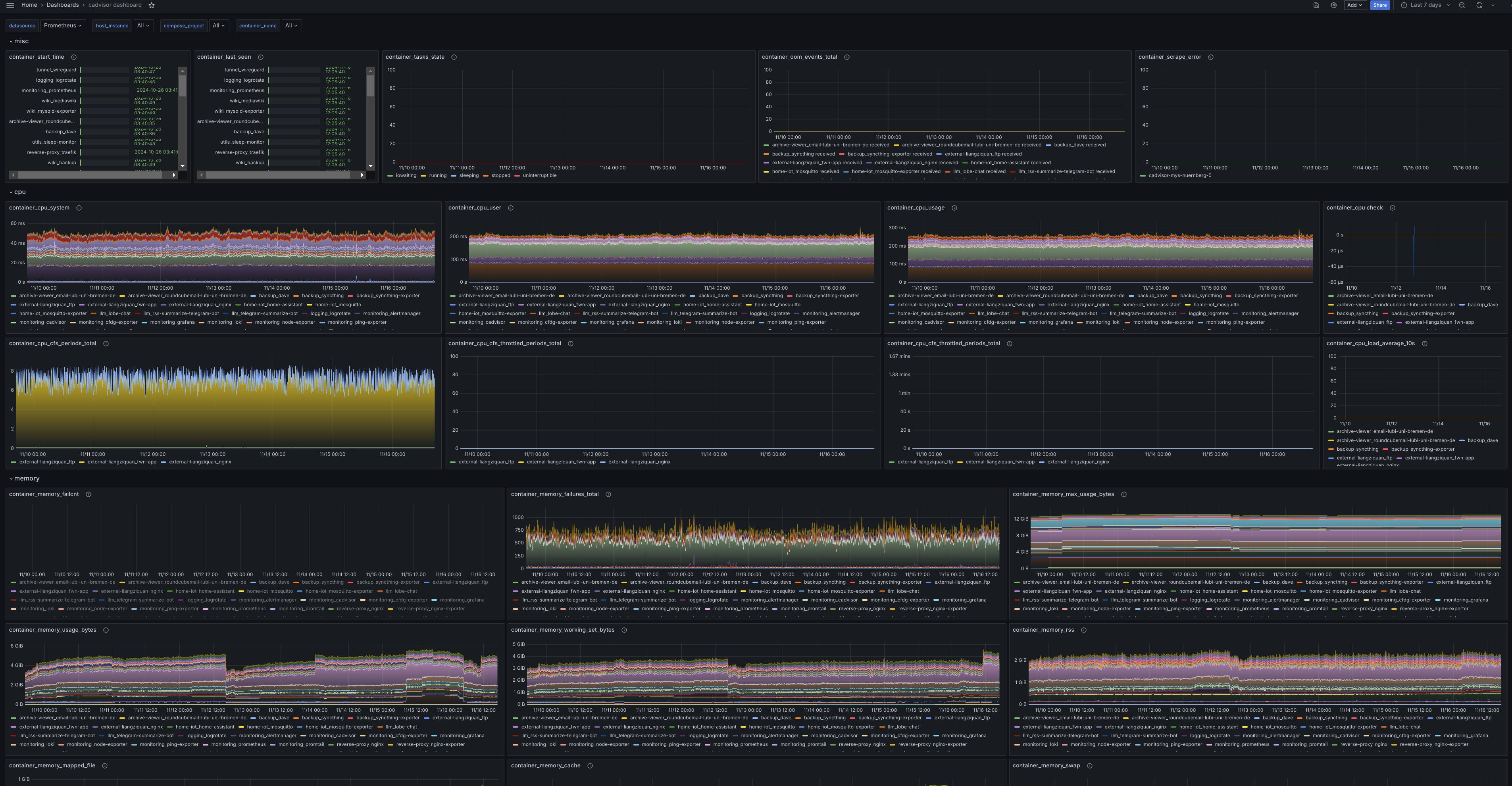Show info for container_oom_events_total panel
1512x786 pixels.
coord(846,57)
